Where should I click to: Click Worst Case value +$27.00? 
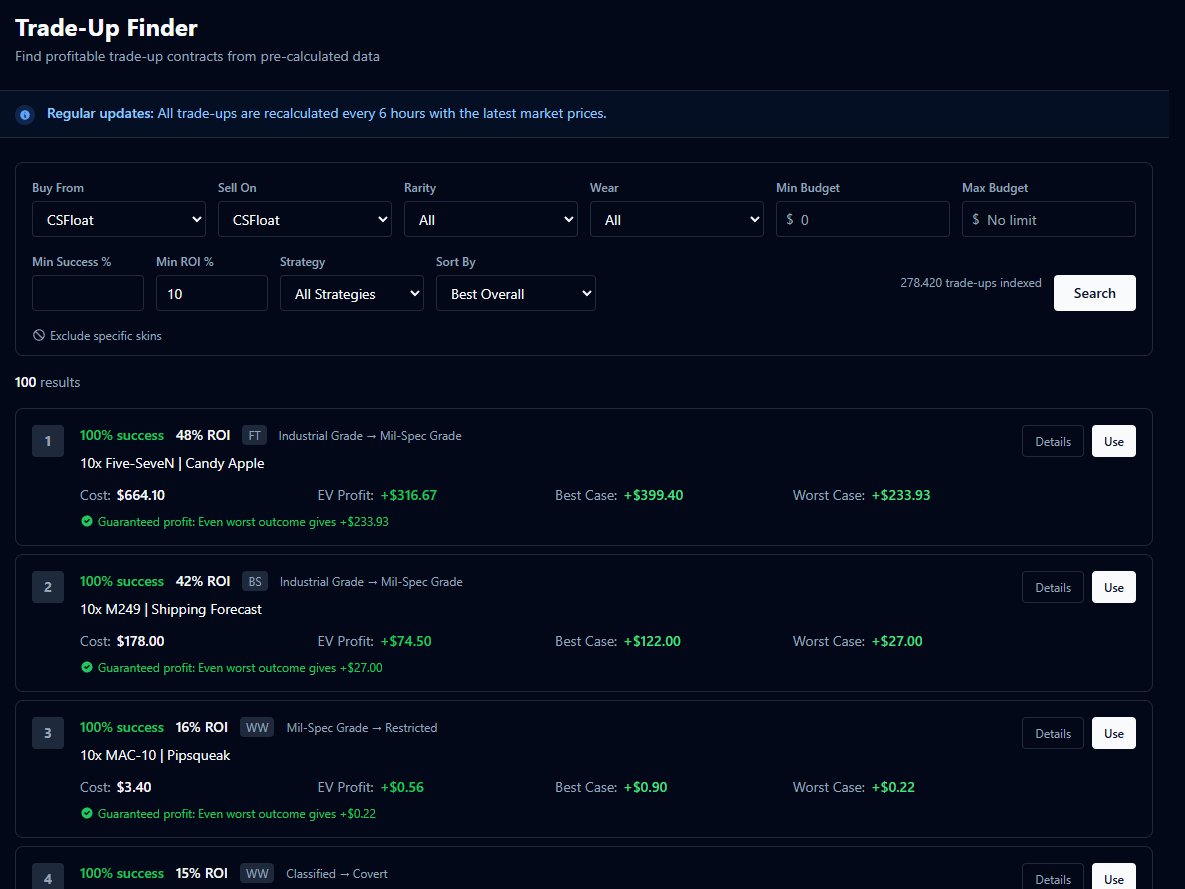897,641
